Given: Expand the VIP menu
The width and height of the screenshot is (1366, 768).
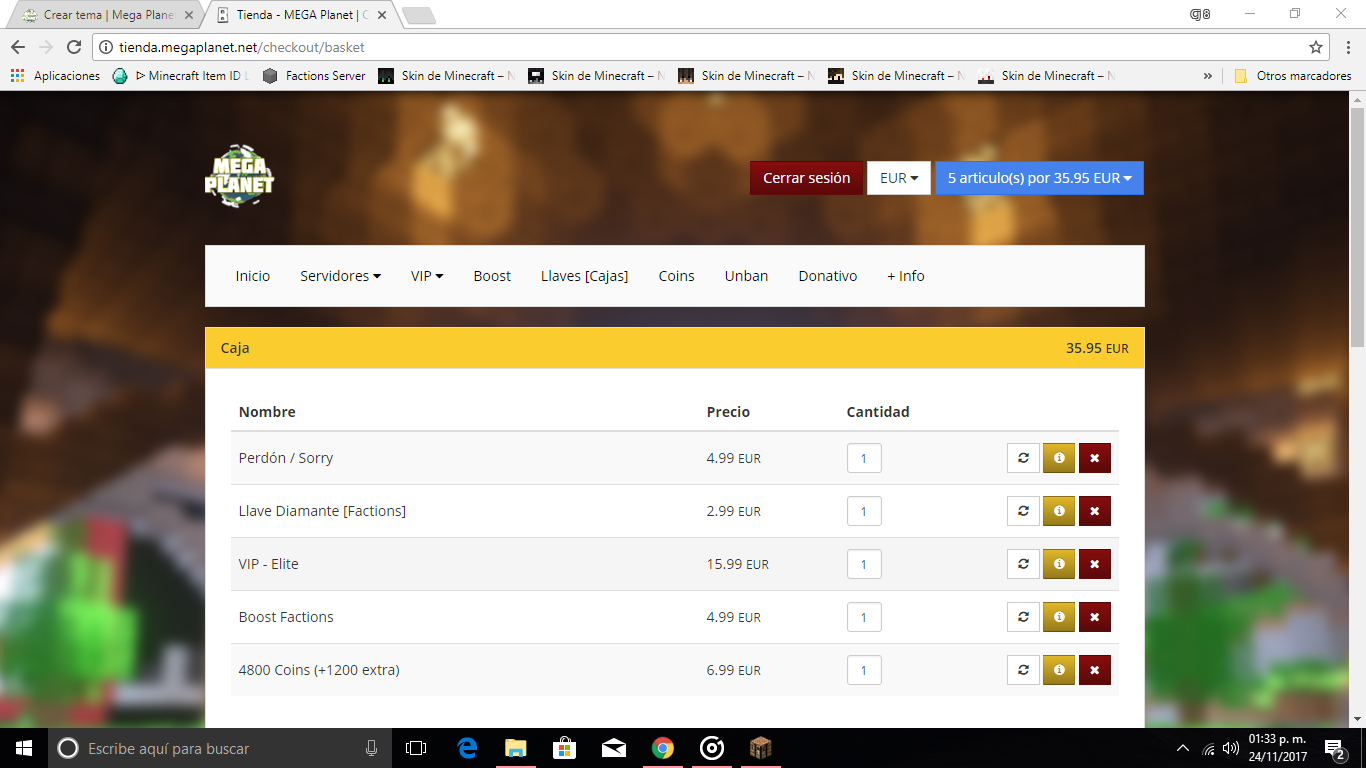Looking at the screenshot, I should point(427,276).
